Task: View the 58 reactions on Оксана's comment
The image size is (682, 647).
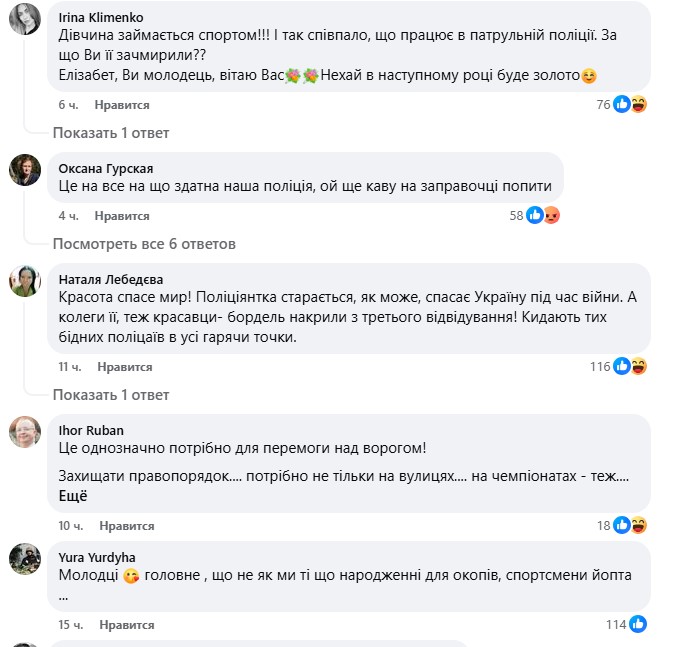Action: click(x=533, y=215)
